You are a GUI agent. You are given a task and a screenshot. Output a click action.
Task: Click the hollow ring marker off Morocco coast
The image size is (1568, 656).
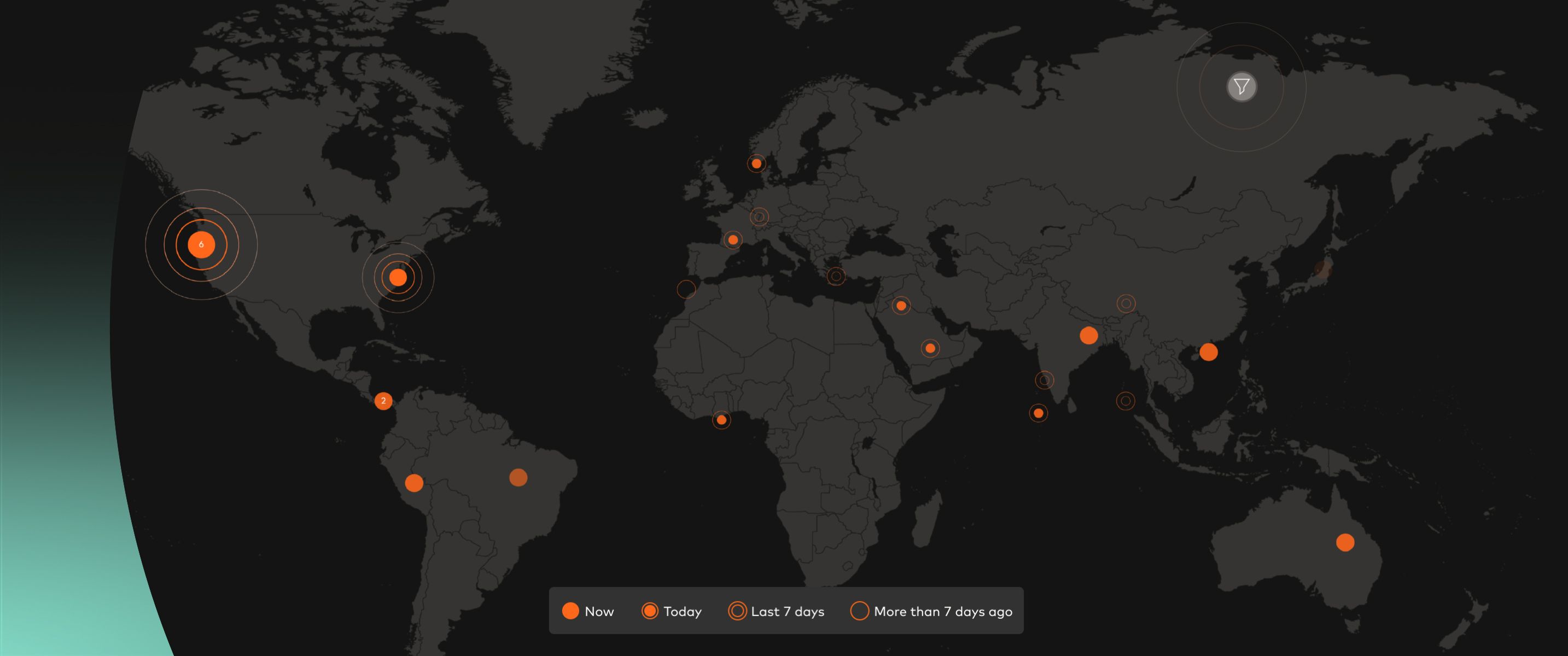tap(686, 289)
